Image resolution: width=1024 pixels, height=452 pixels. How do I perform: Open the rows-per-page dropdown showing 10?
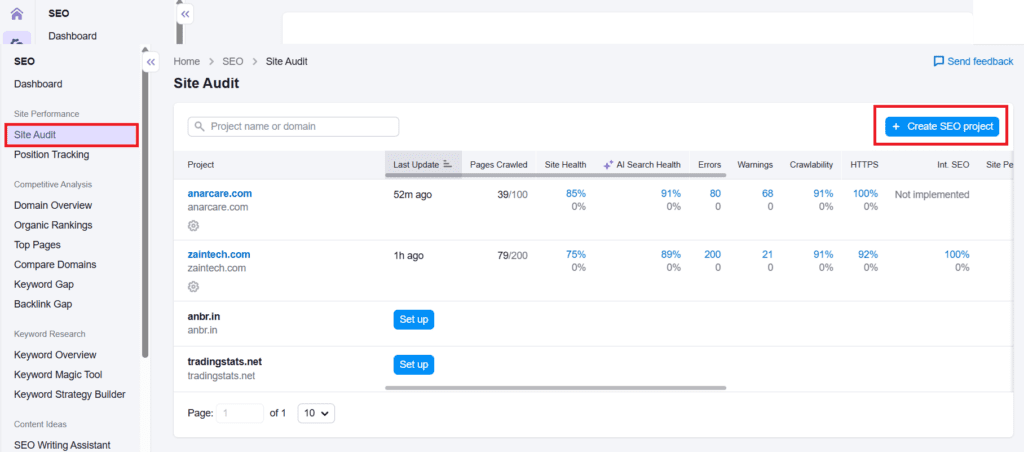pos(317,413)
